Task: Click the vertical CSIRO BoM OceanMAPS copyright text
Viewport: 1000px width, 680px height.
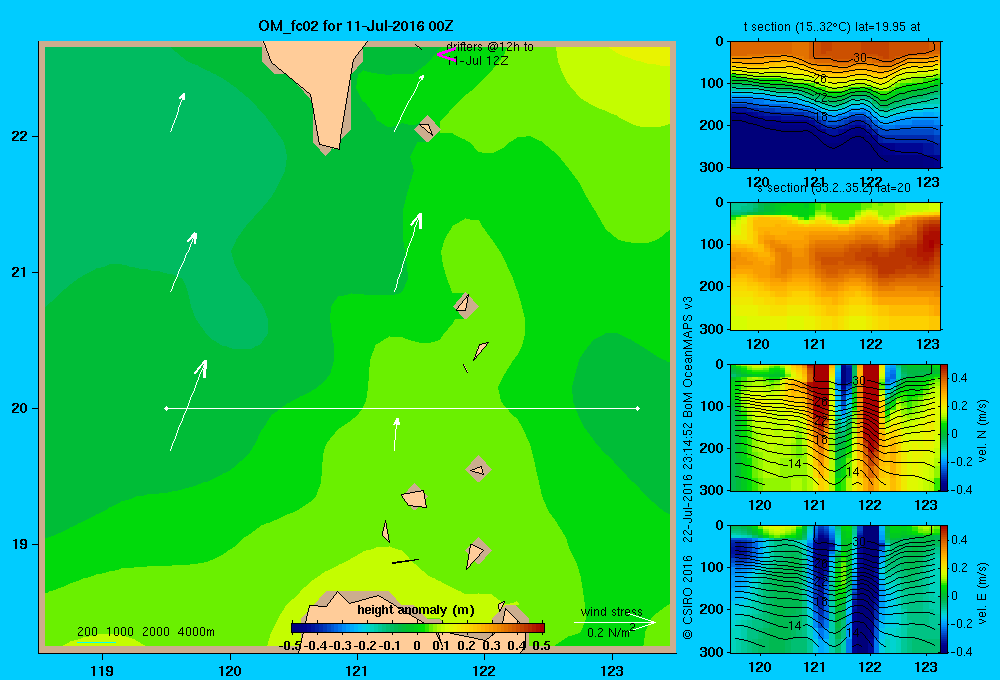Action: tap(688, 468)
